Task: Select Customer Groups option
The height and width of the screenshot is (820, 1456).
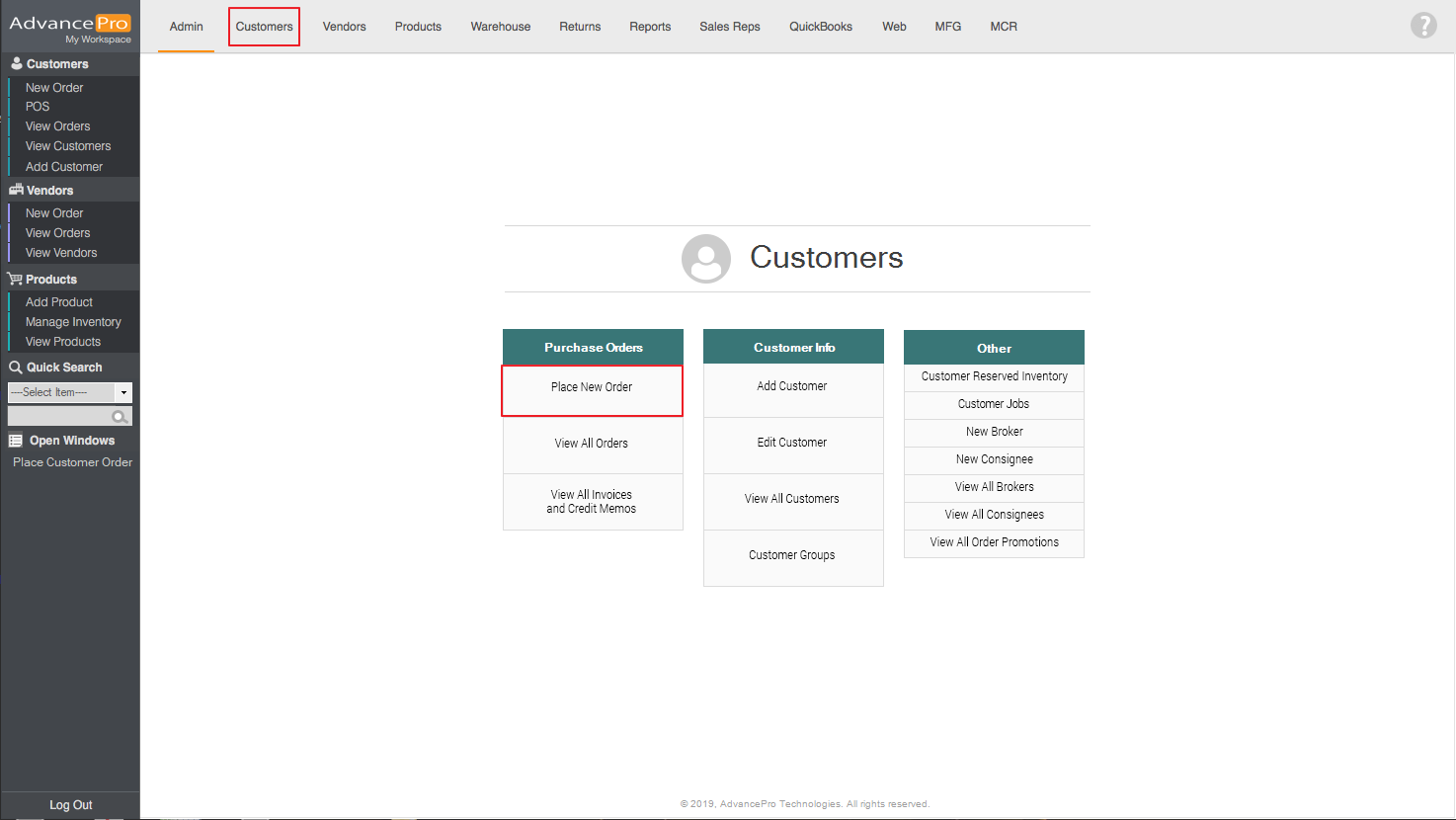Action: pyautogui.click(x=792, y=555)
